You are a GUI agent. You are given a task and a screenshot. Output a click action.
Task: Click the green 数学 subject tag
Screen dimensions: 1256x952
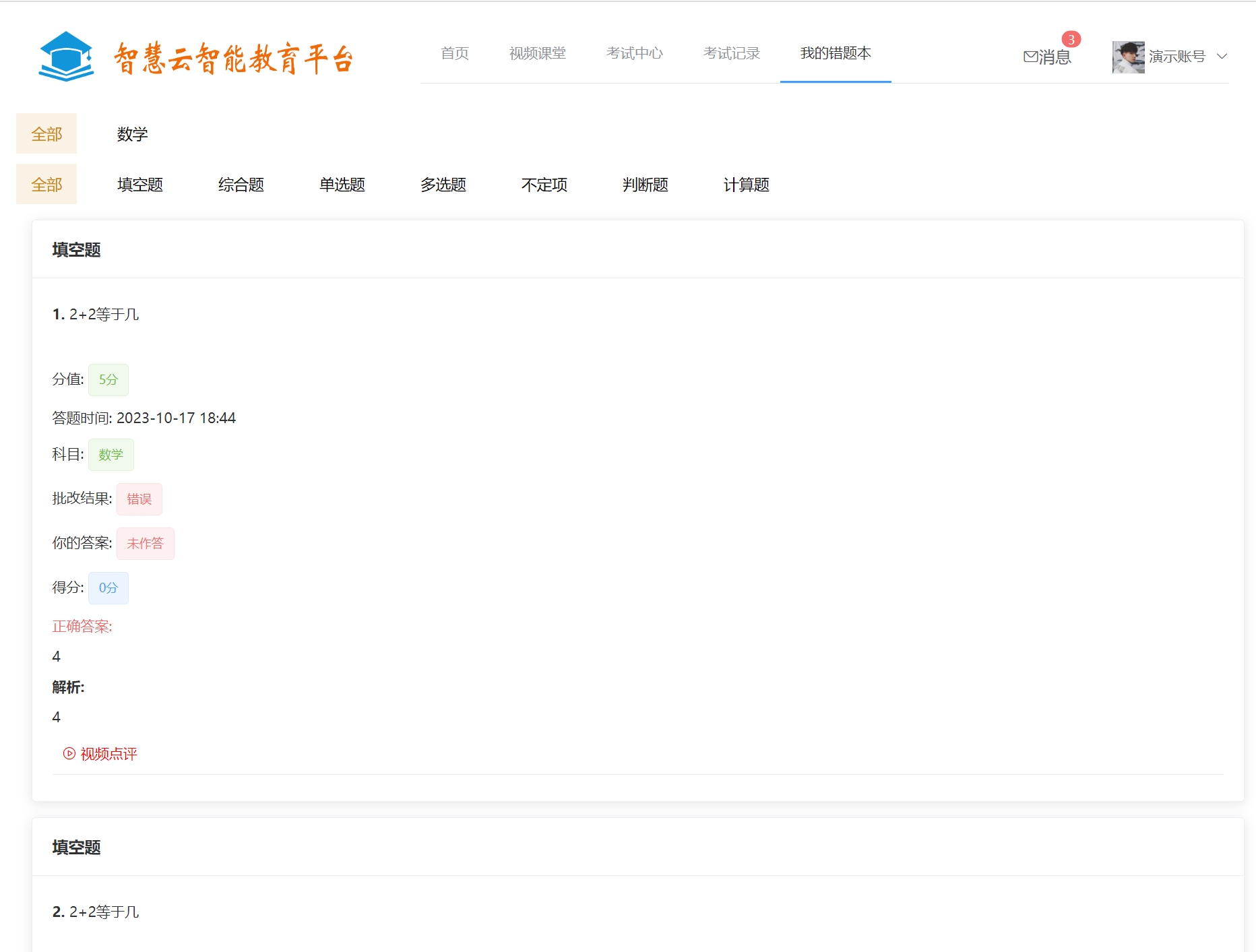coord(111,455)
